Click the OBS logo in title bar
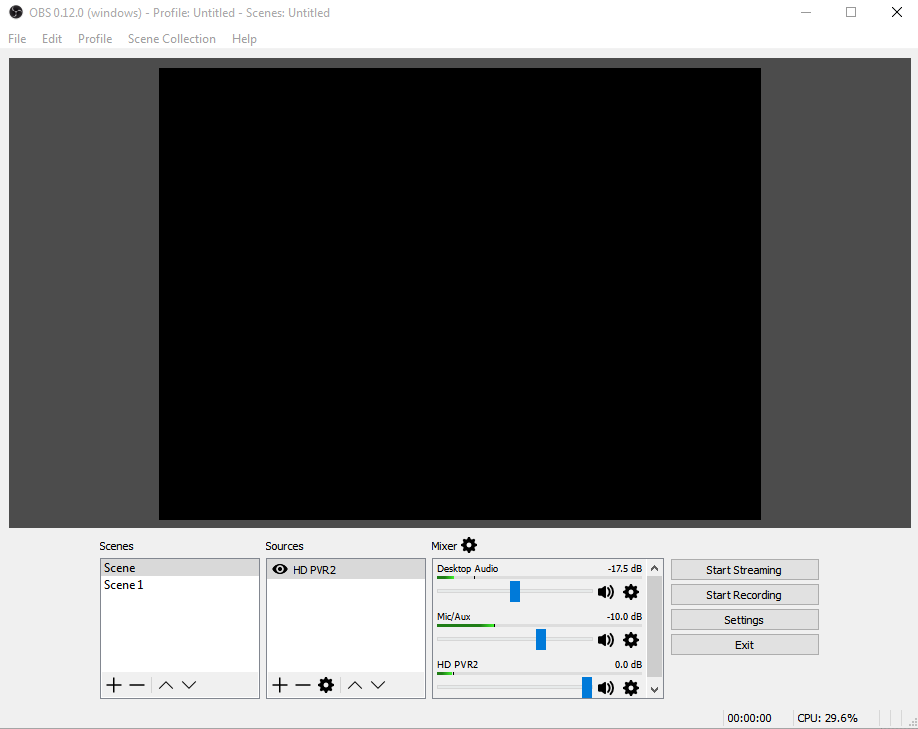 point(16,12)
